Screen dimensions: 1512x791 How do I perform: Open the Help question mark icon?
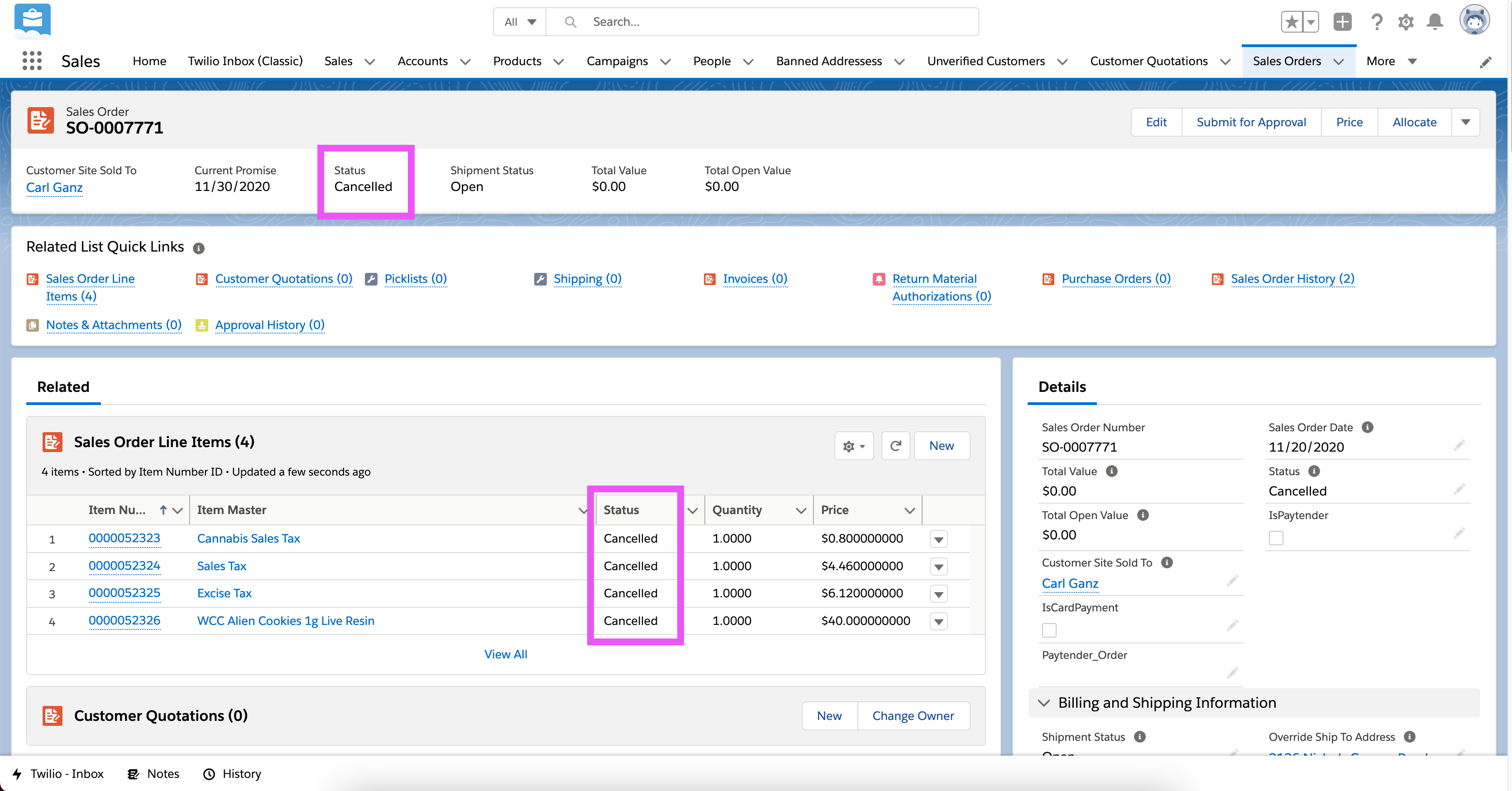pyautogui.click(x=1376, y=22)
